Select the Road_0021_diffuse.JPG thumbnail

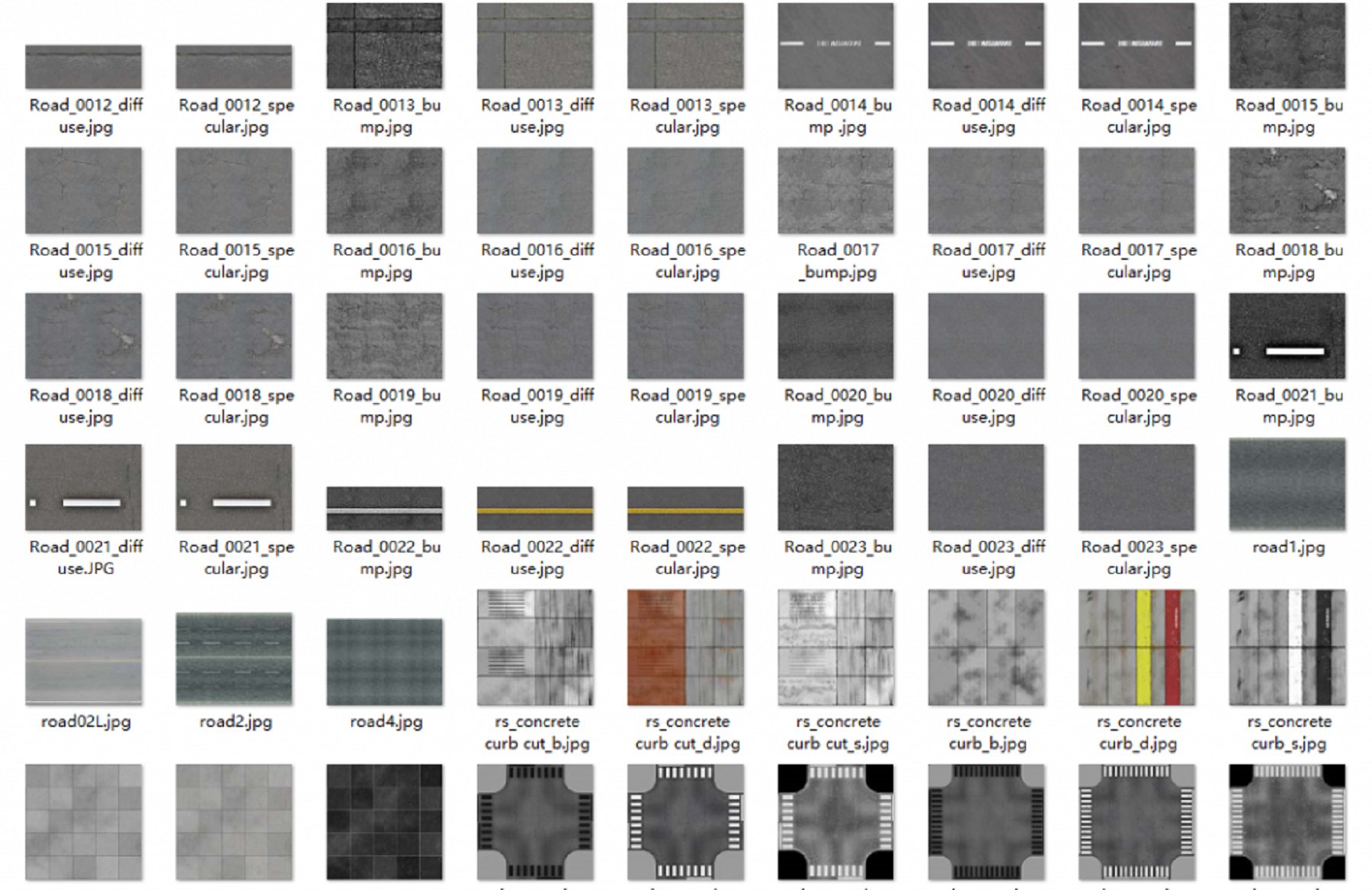(x=83, y=488)
